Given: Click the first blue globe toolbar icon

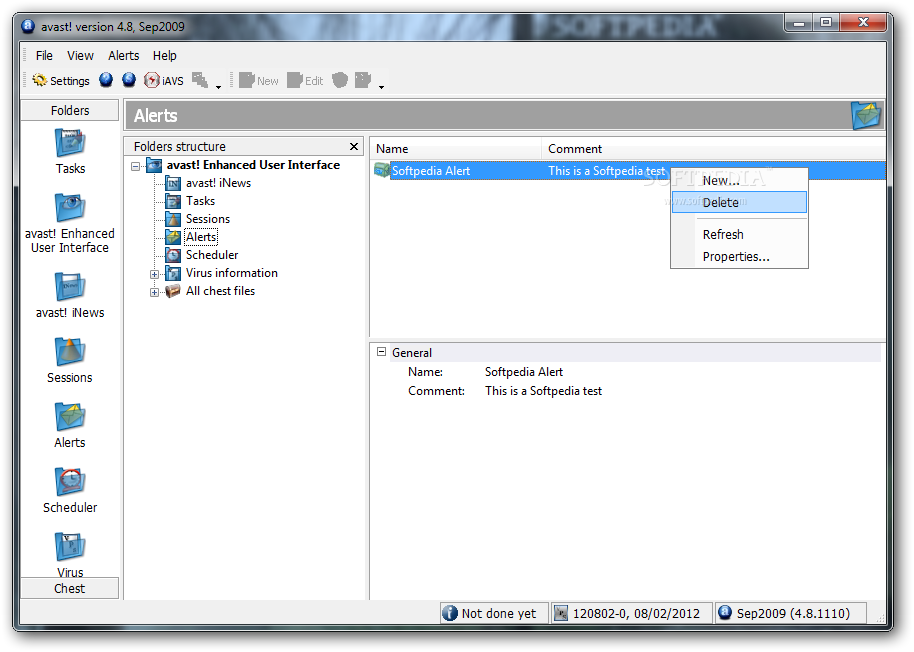Looking at the screenshot, I should click(x=106, y=80).
